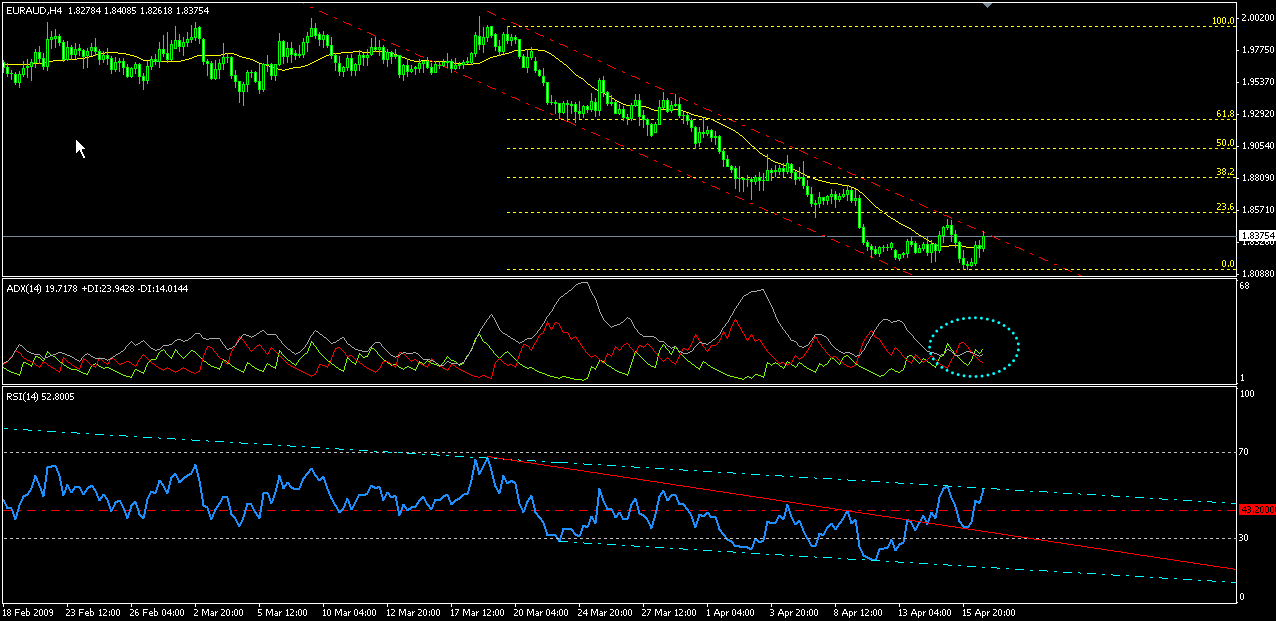Click the 1.97750 price axis value

click(1256, 49)
